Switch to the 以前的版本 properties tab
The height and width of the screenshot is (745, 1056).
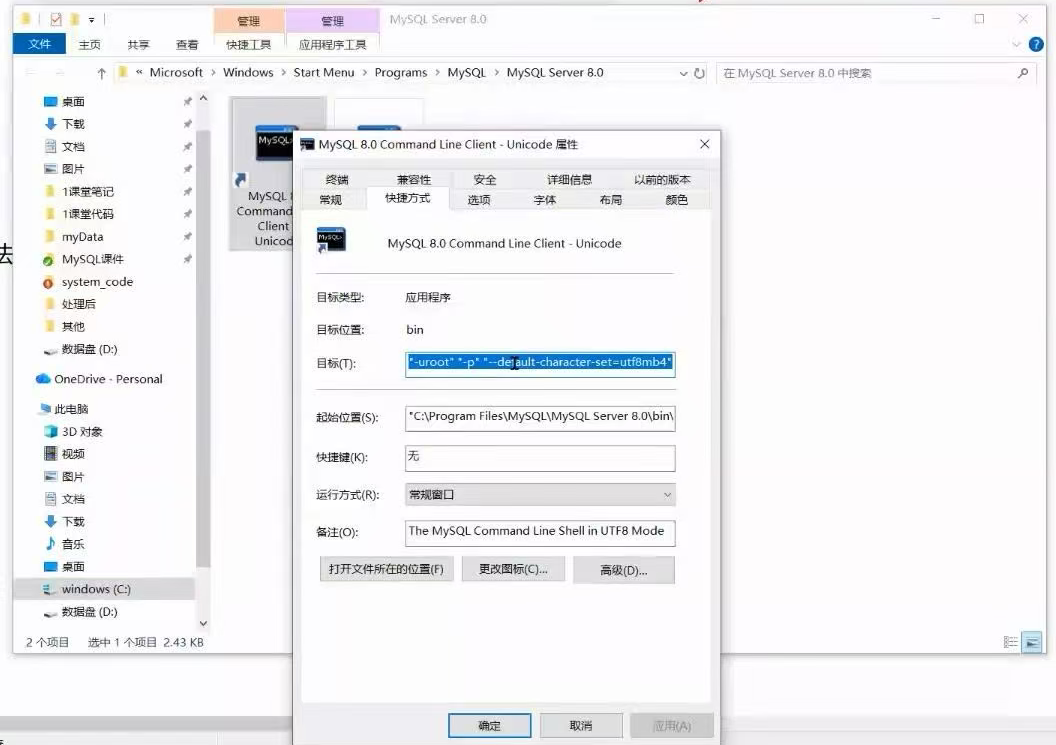tap(662, 179)
